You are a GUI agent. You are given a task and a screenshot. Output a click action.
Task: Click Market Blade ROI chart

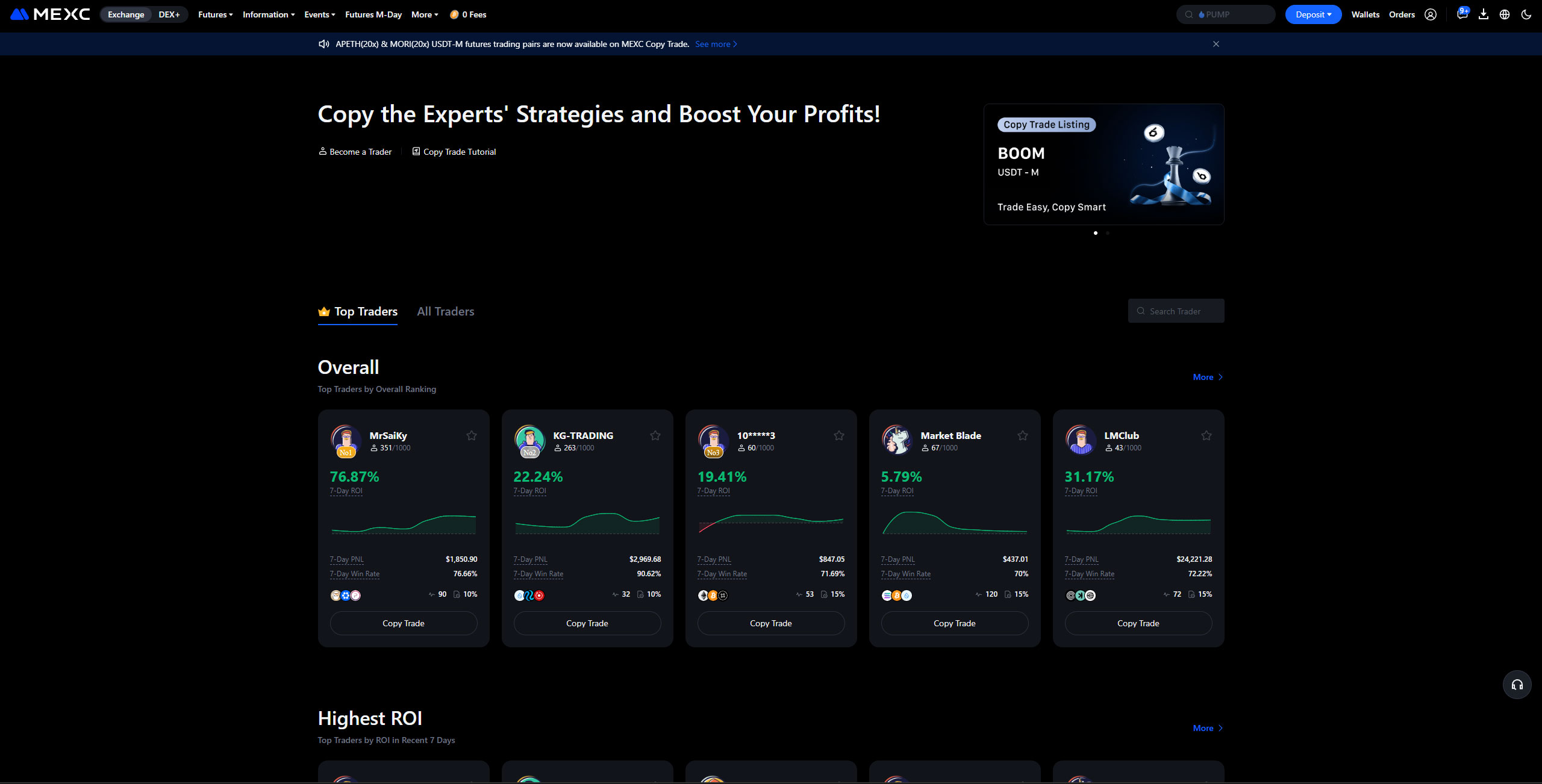click(955, 523)
